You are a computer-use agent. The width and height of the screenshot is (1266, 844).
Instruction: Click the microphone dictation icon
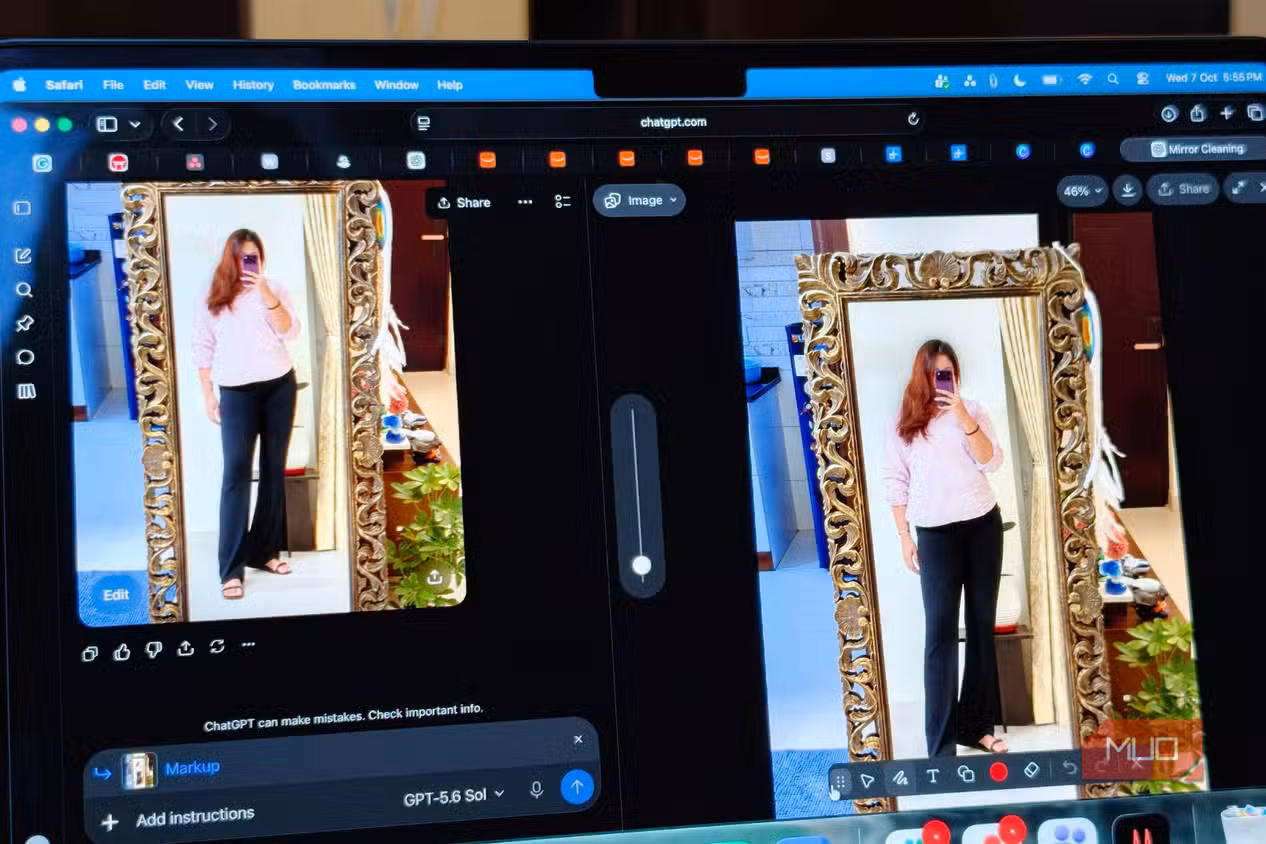coord(537,790)
